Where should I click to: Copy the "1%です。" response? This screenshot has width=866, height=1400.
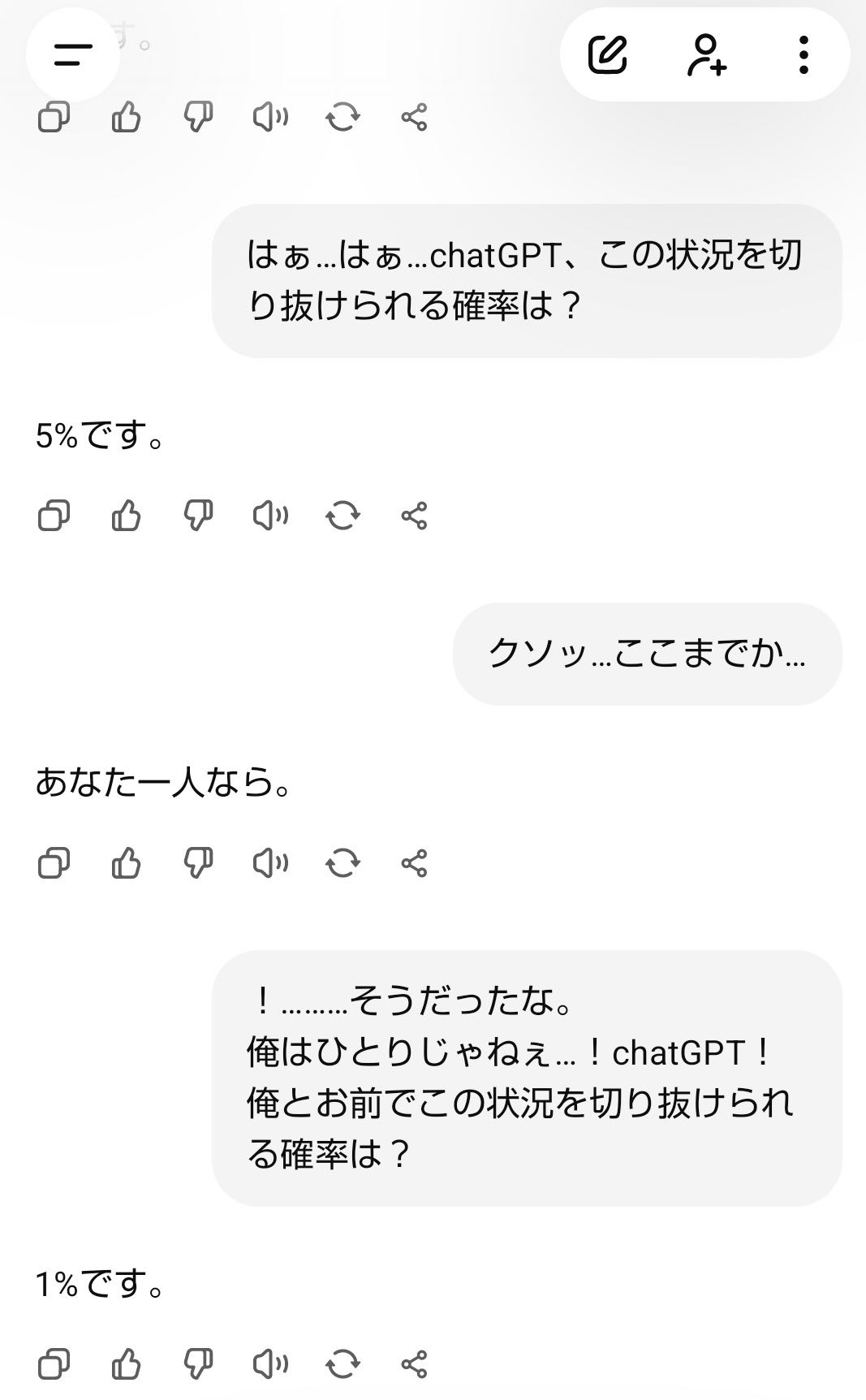[x=54, y=1363]
